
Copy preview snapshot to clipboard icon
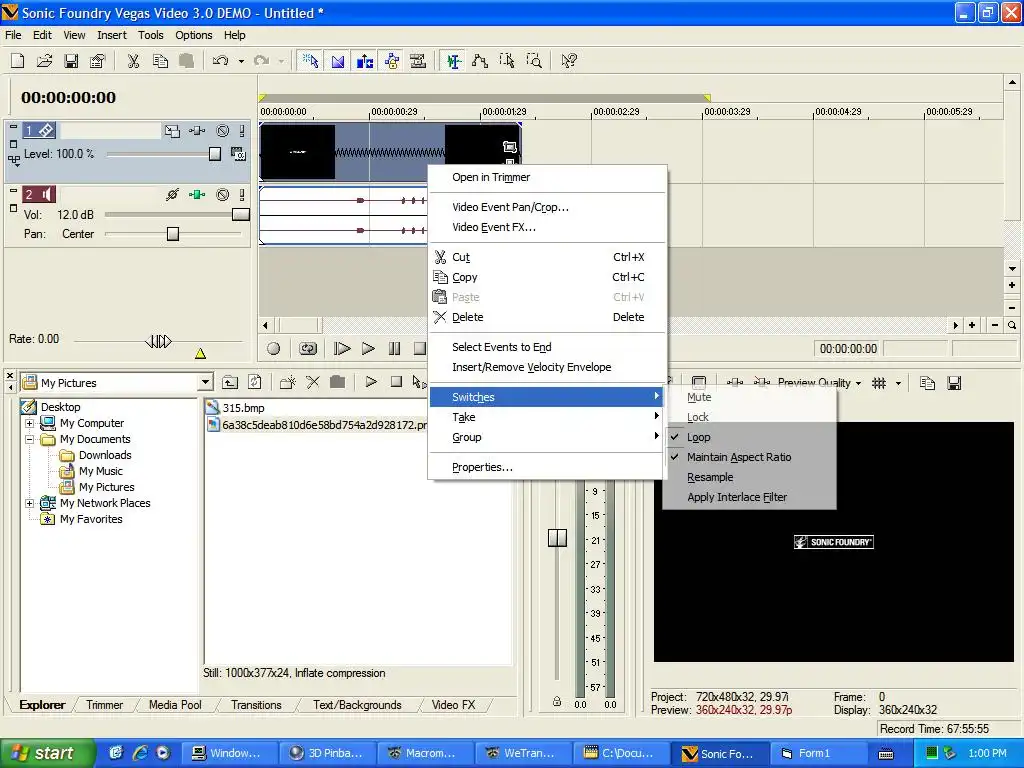click(x=927, y=383)
